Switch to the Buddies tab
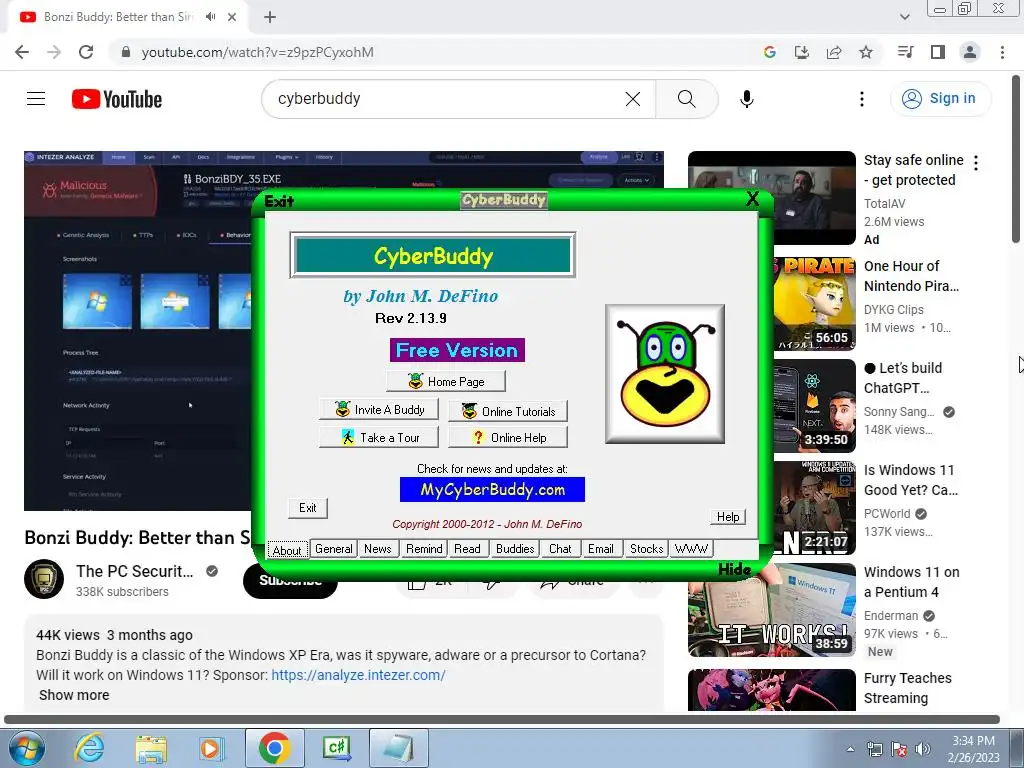1024x768 pixels. coord(515,549)
